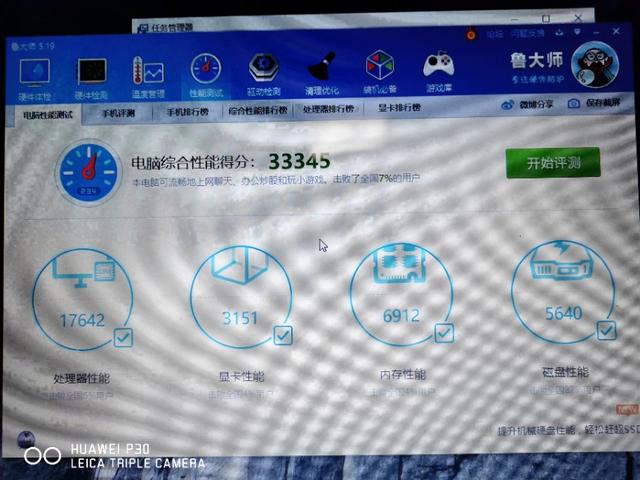Viewport: 640px width, 480px height.
Task: Open the 硬件检测 hardware detection icon
Action: click(x=92, y=71)
